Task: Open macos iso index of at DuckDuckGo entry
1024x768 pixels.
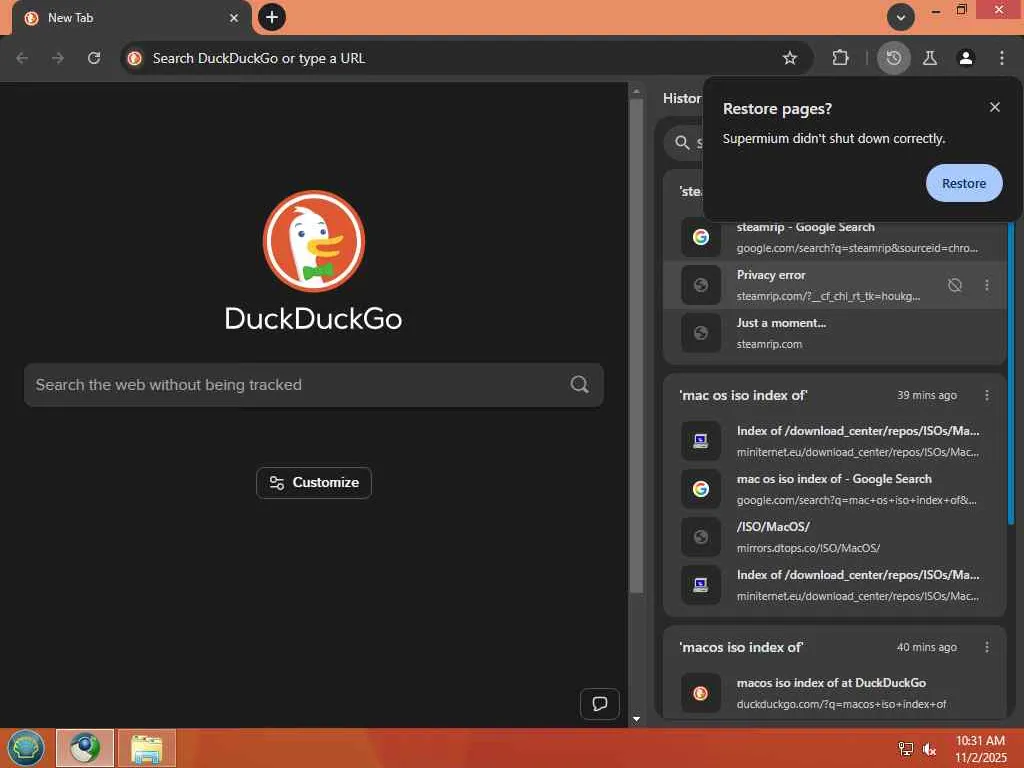Action: [x=835, y=693]
